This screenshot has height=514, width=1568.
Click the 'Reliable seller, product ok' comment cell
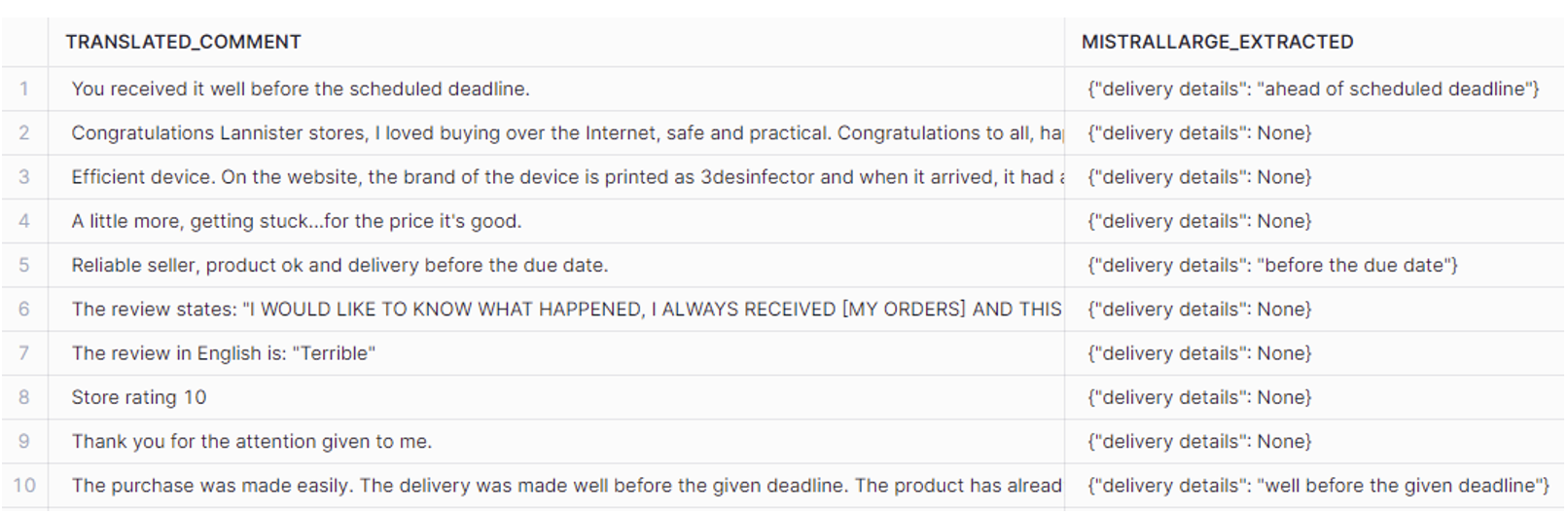point(555,265)
